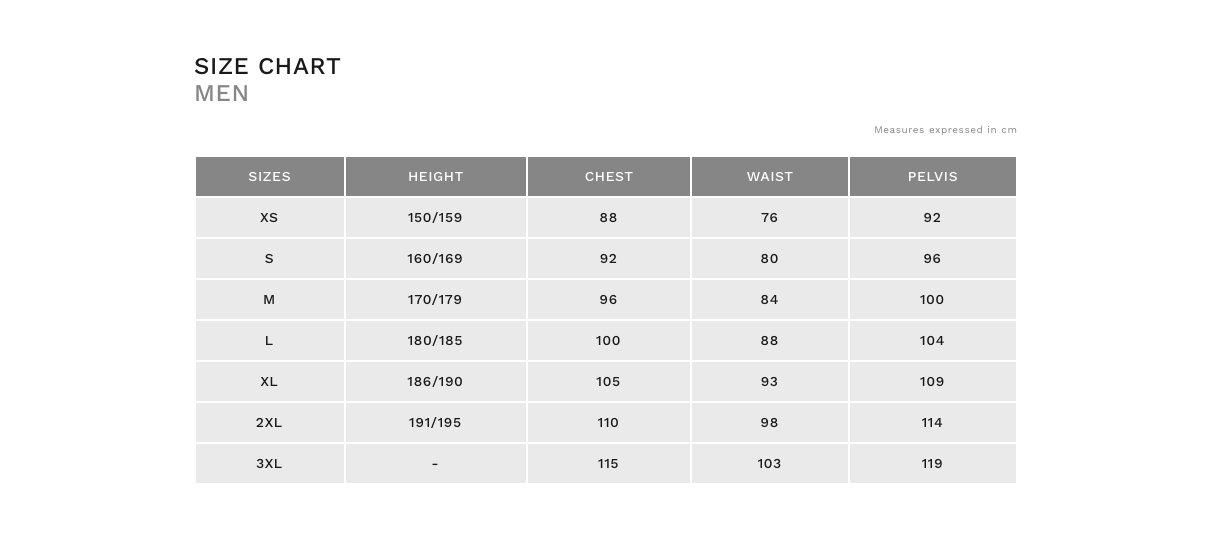Click the SIZES column header
Image resolution: width=1215 pixels, height=555 pixels.
pos(270,176)
